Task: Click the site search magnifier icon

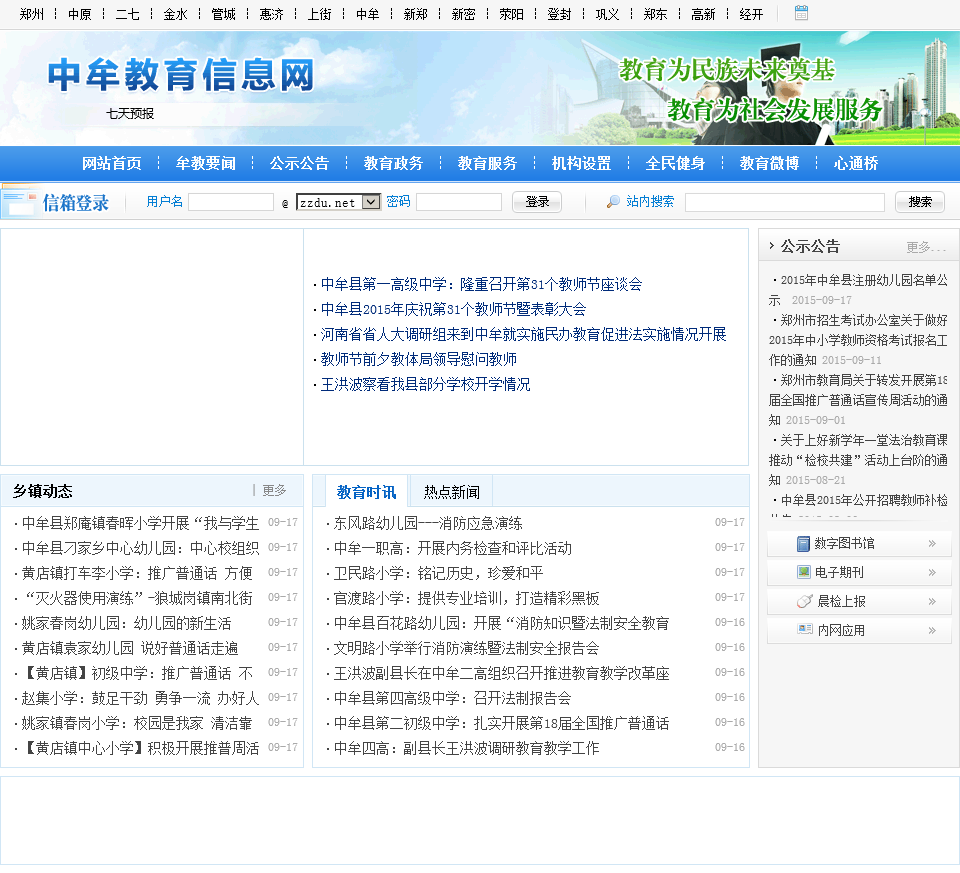Action: 613,202
